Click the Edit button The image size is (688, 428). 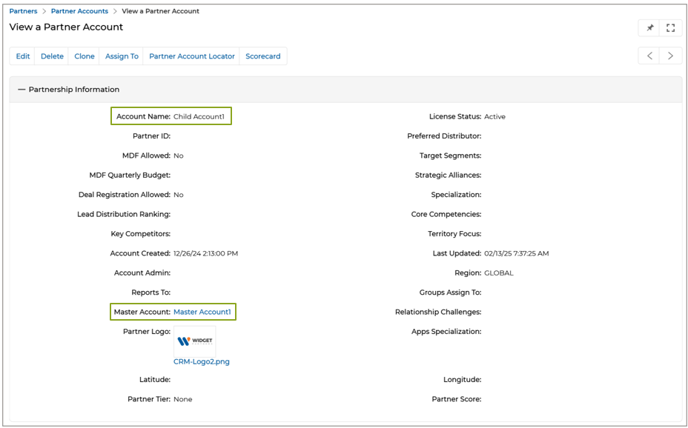(x=23, y=57)
